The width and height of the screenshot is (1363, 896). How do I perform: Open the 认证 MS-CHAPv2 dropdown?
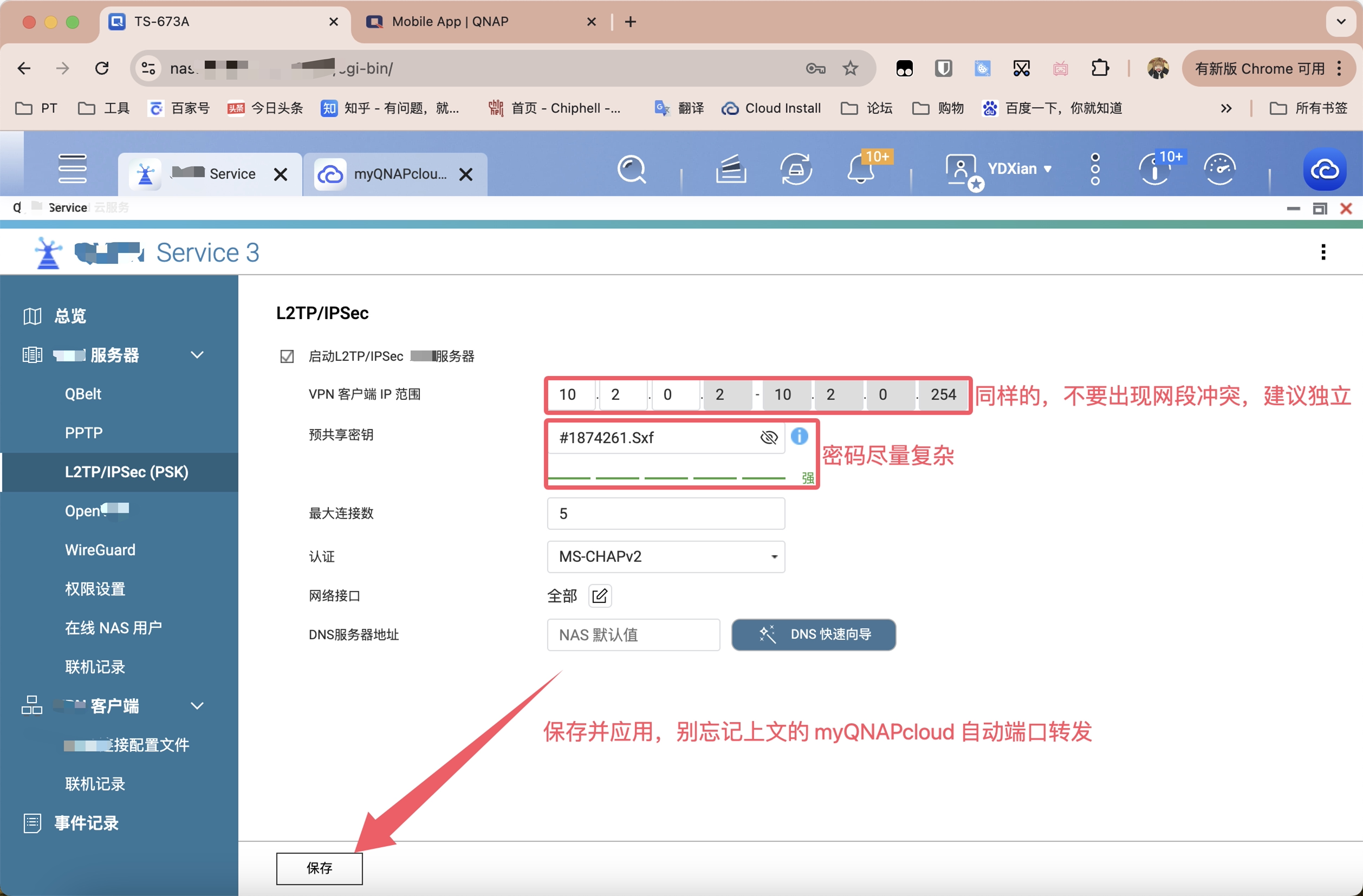coord(665,556)
